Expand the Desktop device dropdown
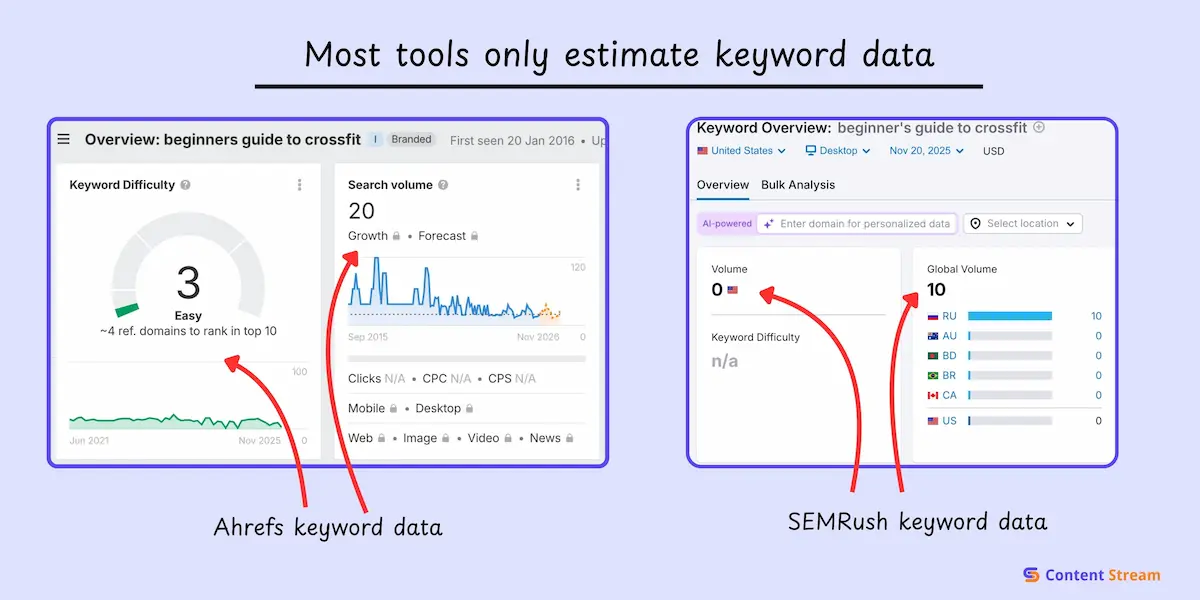Image resolution: width=1200 pixels, height=600 pixels. [x=838, y=151]
